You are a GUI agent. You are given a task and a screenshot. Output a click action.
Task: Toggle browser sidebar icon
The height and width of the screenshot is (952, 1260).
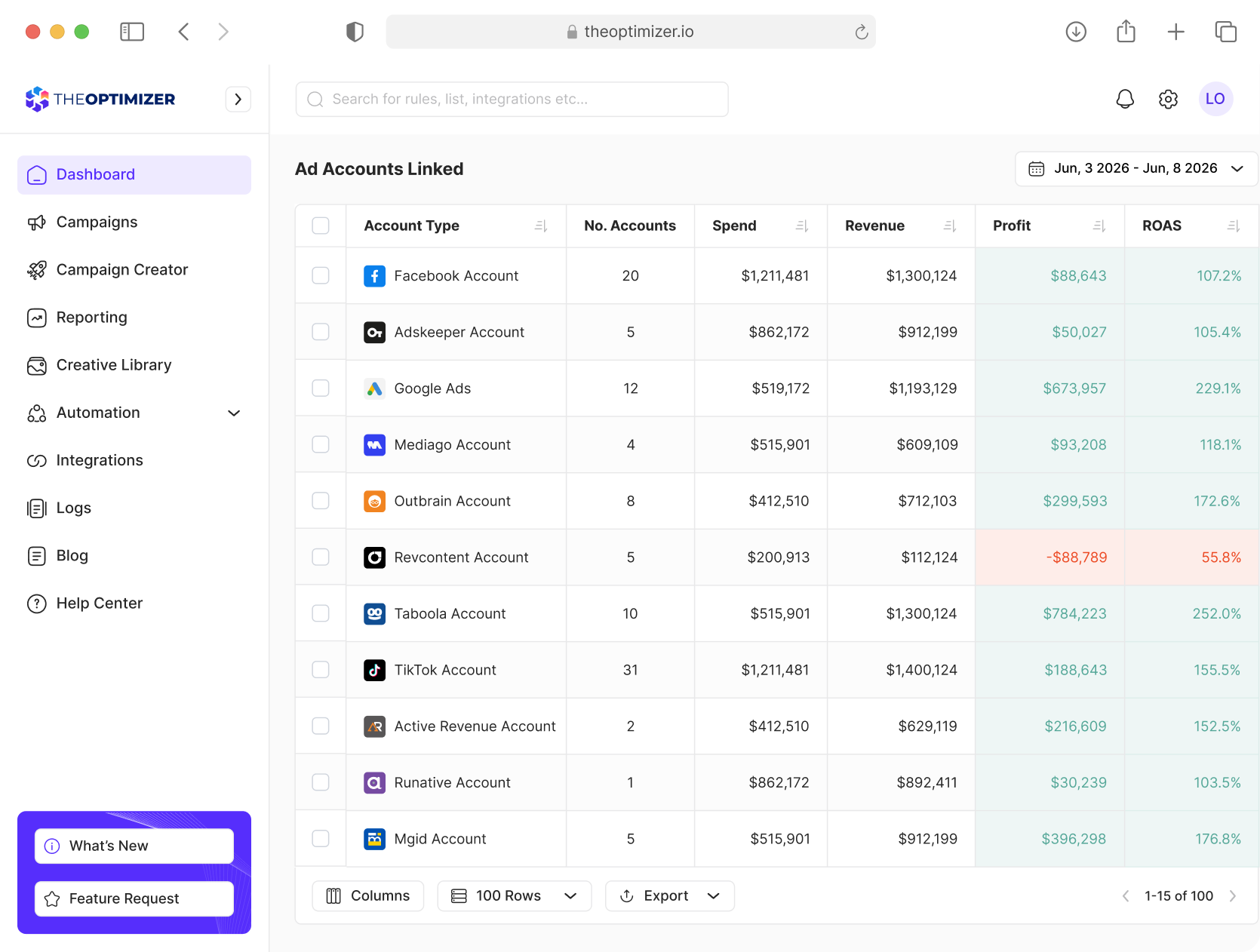(x=132, y=32)
